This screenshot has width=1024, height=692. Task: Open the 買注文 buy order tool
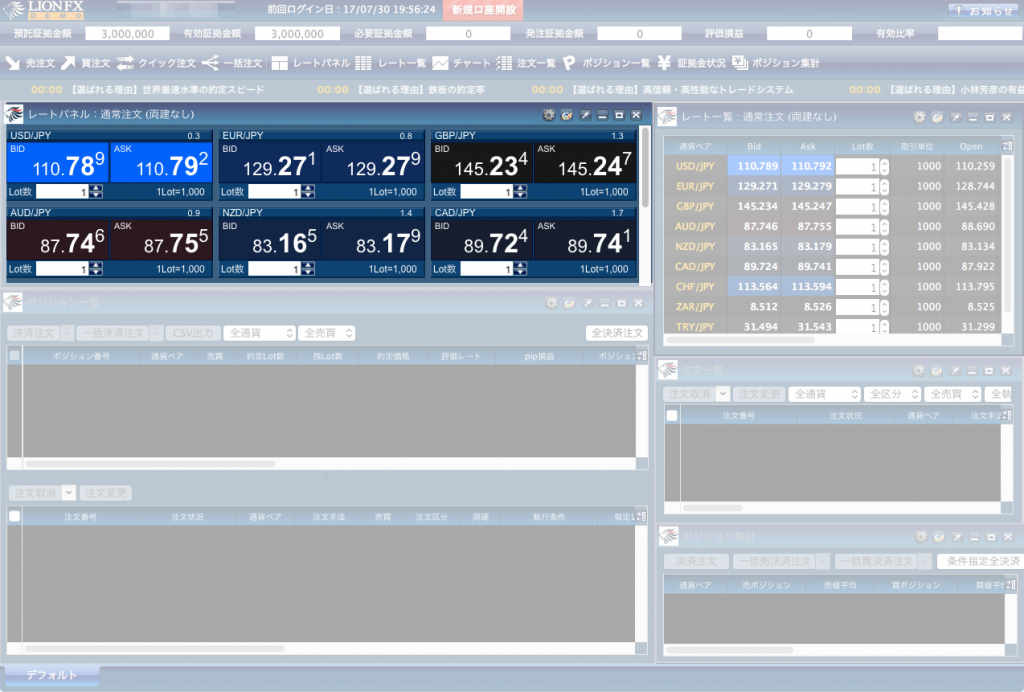(x=86, y=63)
